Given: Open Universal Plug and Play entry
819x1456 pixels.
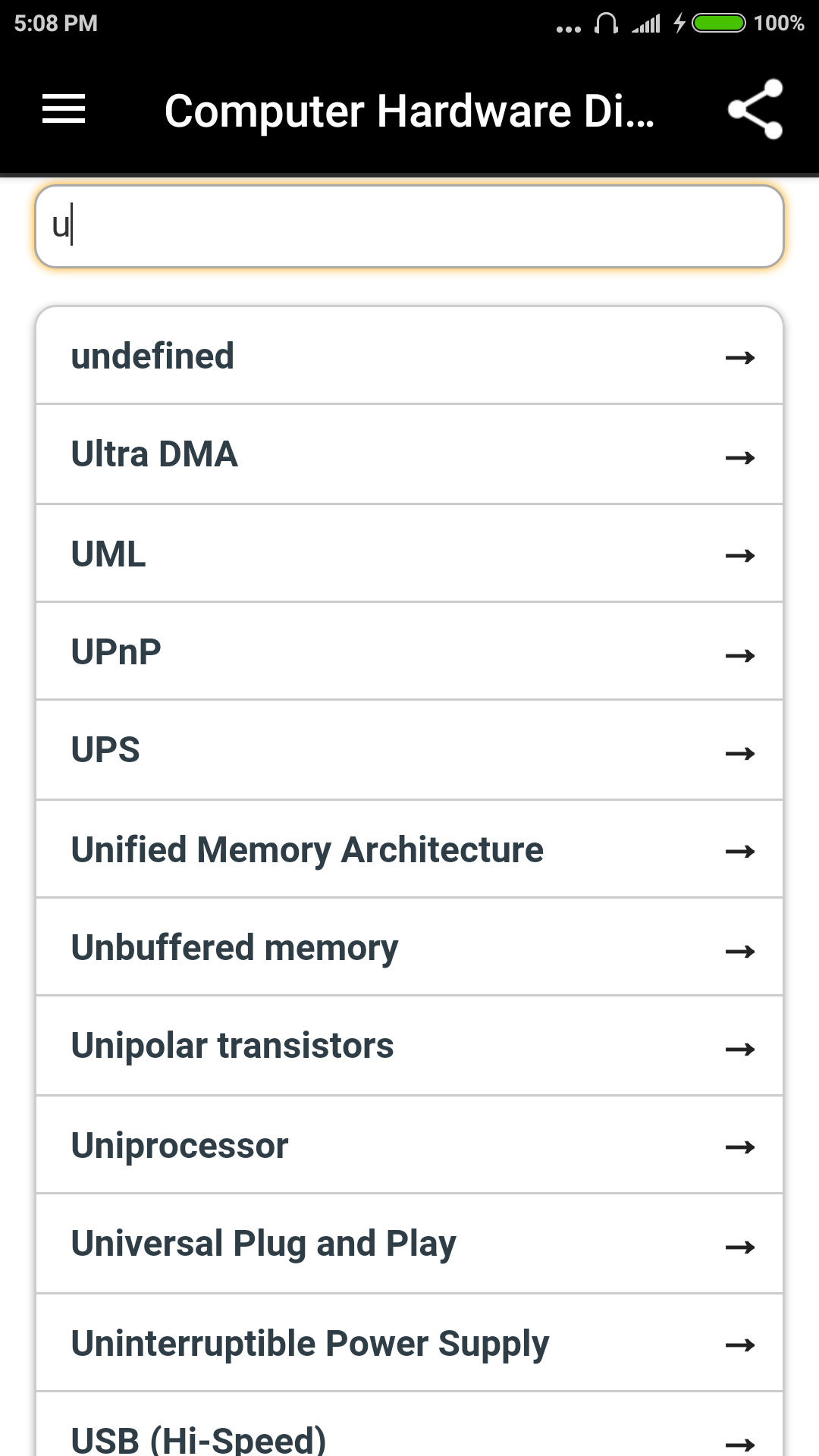Looking at the screenshot, I should 409,1244.
